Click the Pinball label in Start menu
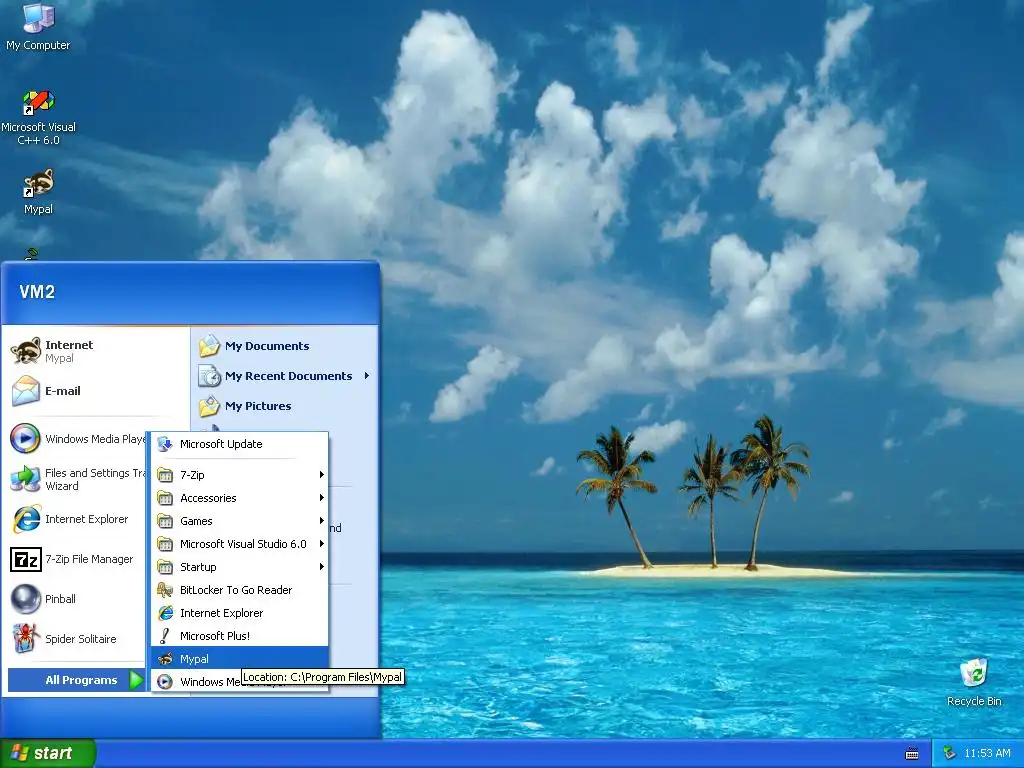The width and height of the screenshot is (1024, 768). (60, 599)
